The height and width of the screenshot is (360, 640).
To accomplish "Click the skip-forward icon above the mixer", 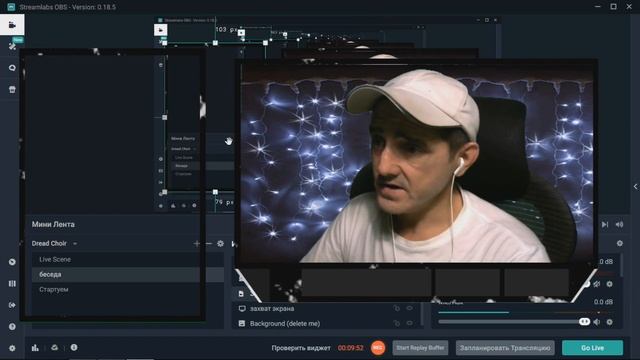I will tap(605, 224).
